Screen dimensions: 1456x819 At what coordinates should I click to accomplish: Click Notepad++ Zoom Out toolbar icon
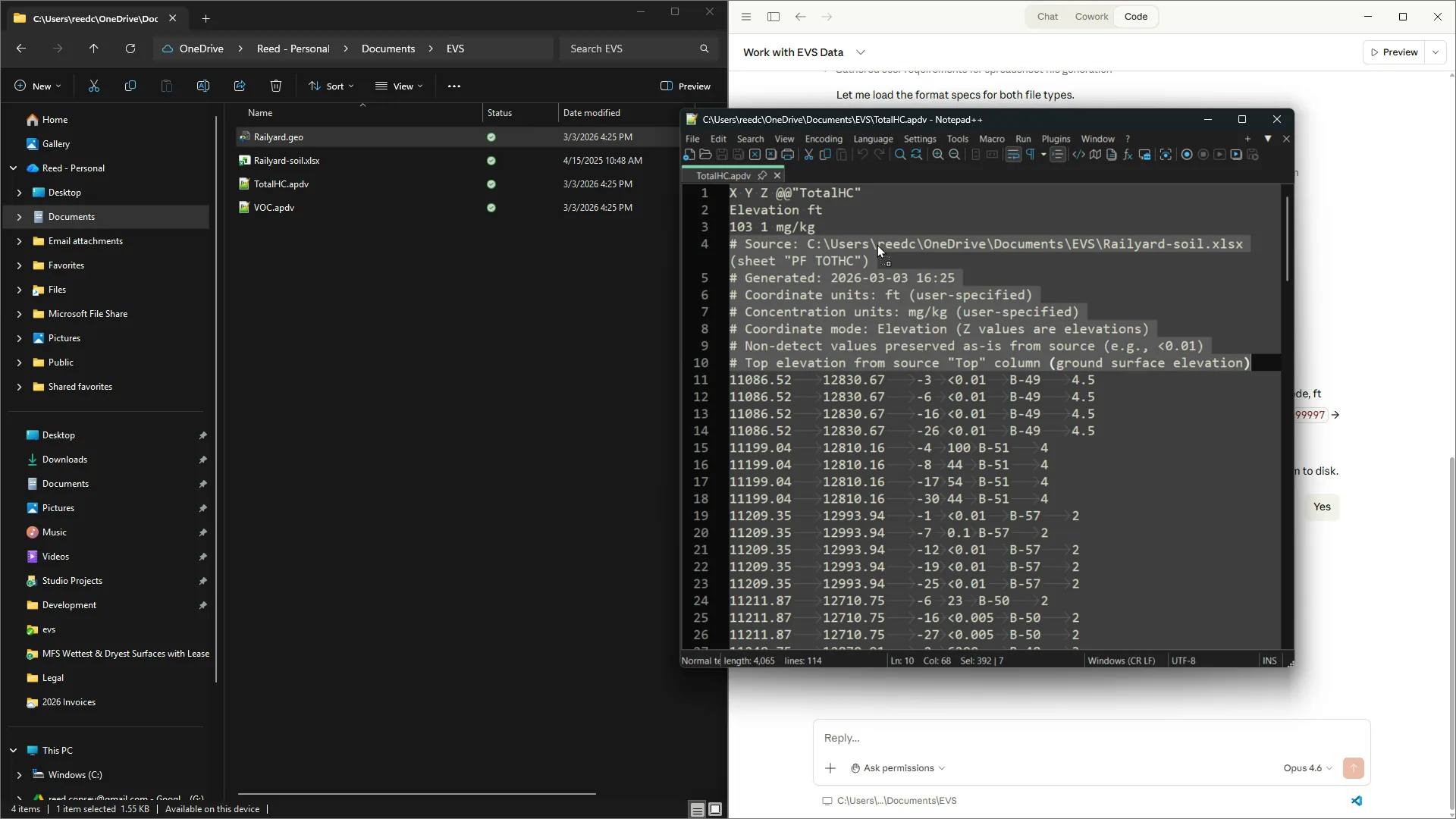point(955,155)
